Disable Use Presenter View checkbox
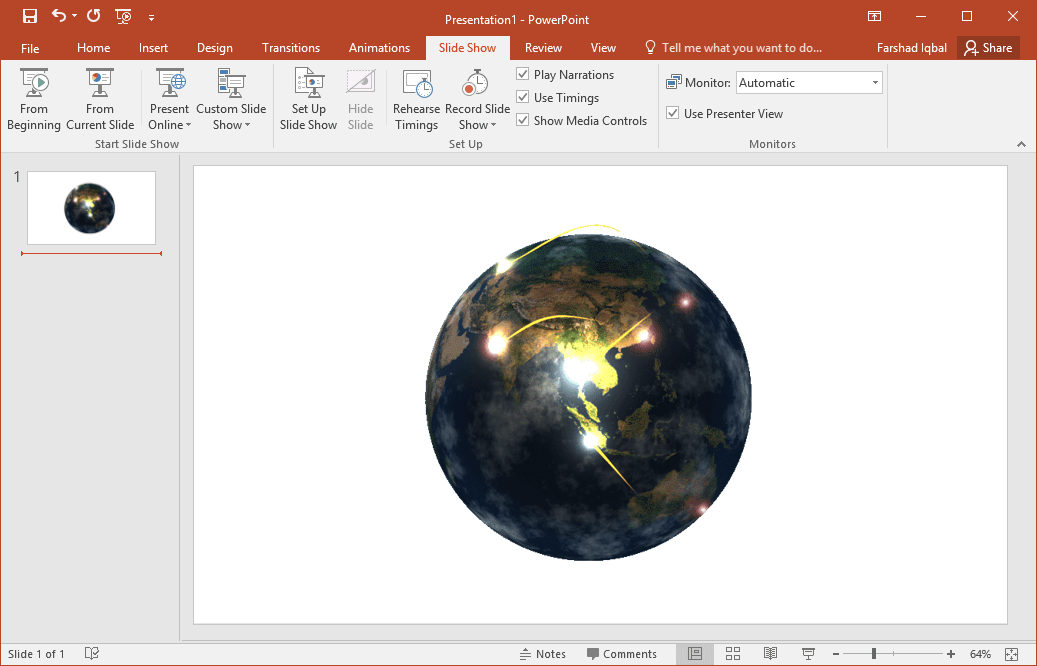Viewport: 1037px width, 666px height. (x=673, y=114)
